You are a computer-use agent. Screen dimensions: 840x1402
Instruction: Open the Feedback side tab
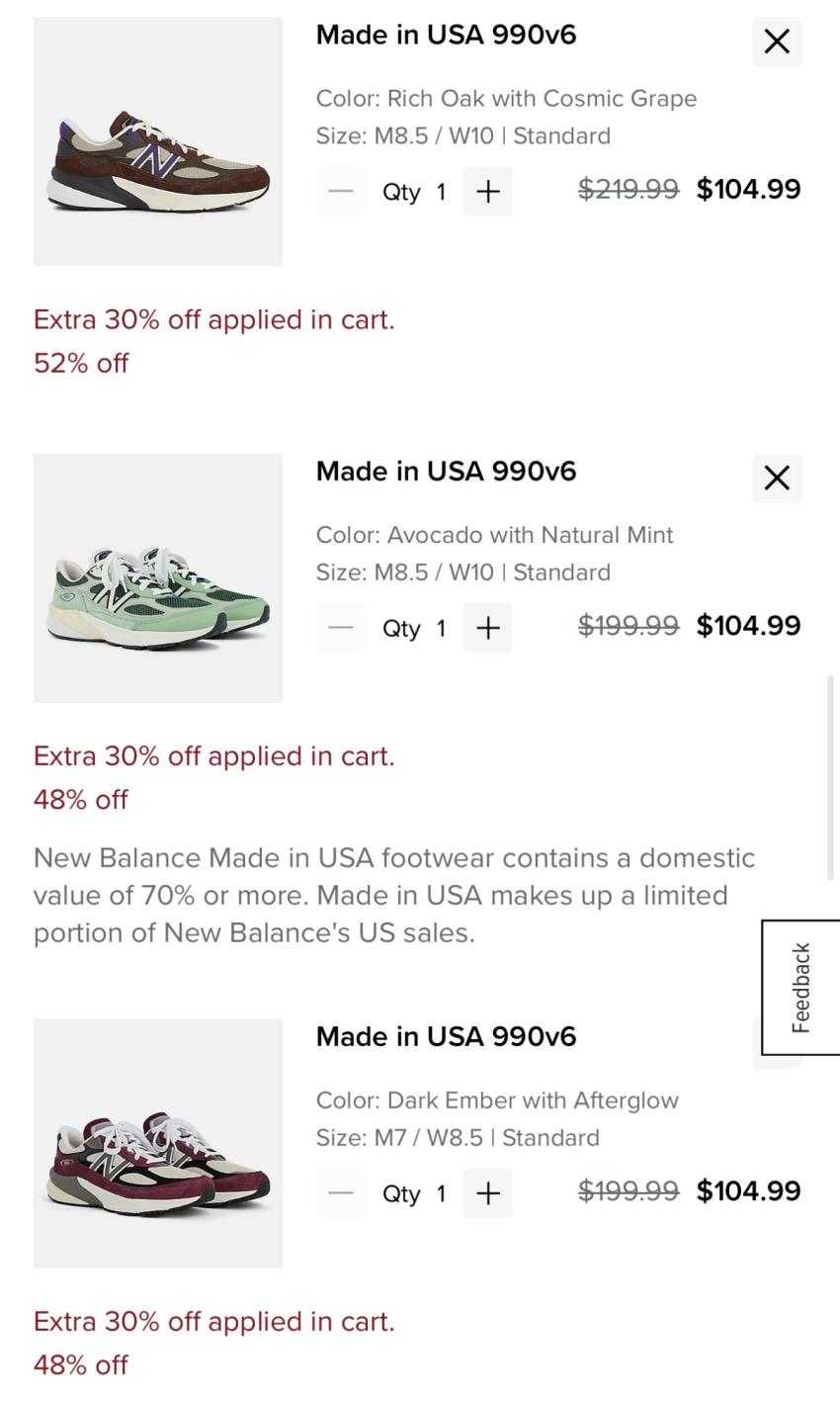pyautogui.click(x=800, y=987)
